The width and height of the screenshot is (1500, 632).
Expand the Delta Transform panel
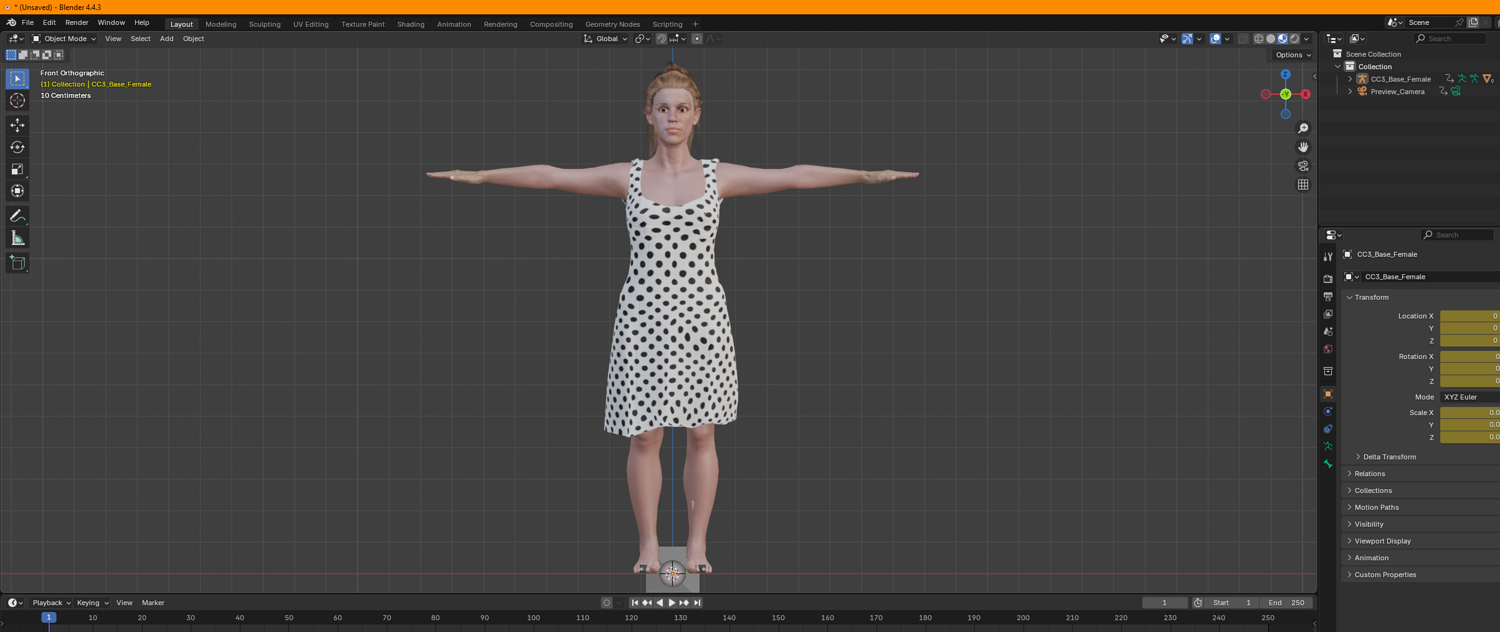pyautogui.click(x=1389, y=457)
